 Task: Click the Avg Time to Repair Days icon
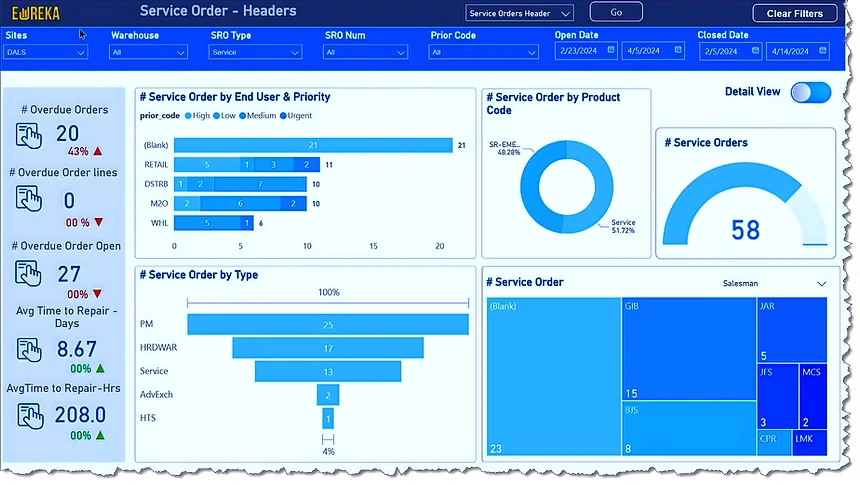pyautogui.click(x=30, y=349)
